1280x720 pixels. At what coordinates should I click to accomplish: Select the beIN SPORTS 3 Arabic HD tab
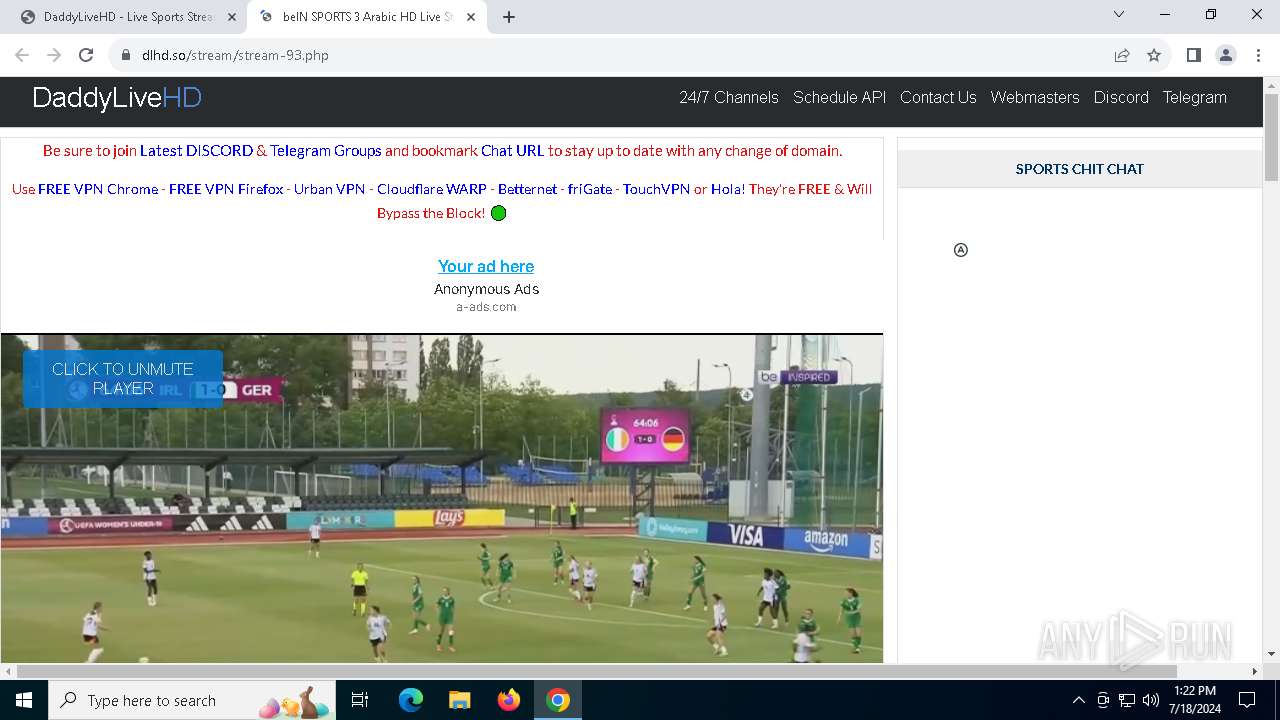(x=365, y=17)
